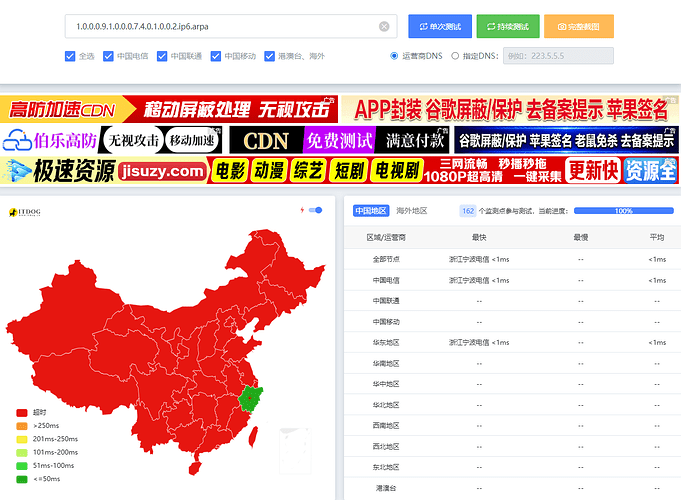Select the 指定DNS radio button
The image size is (681, 500).
[455, 56]
